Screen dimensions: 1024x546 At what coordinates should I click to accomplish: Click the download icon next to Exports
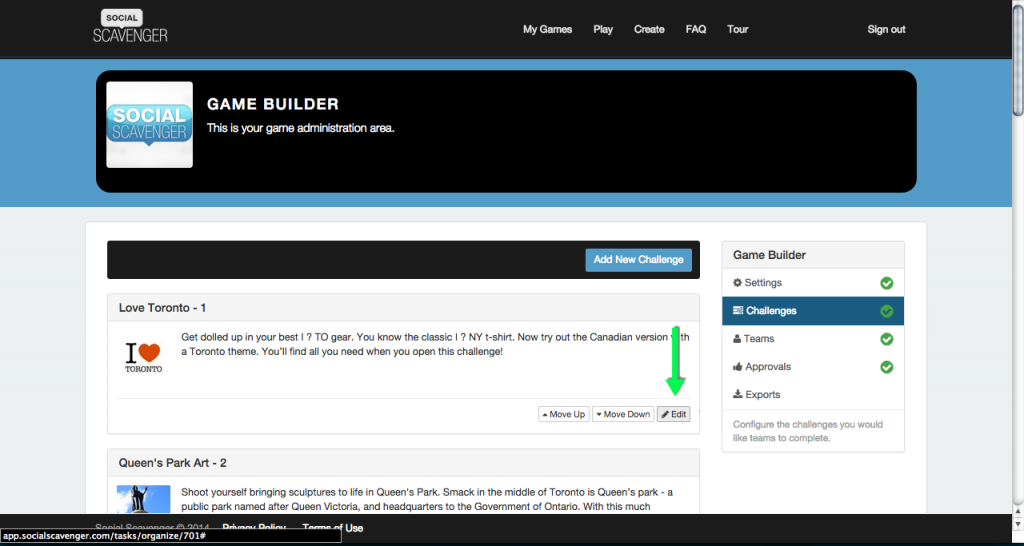738,394
